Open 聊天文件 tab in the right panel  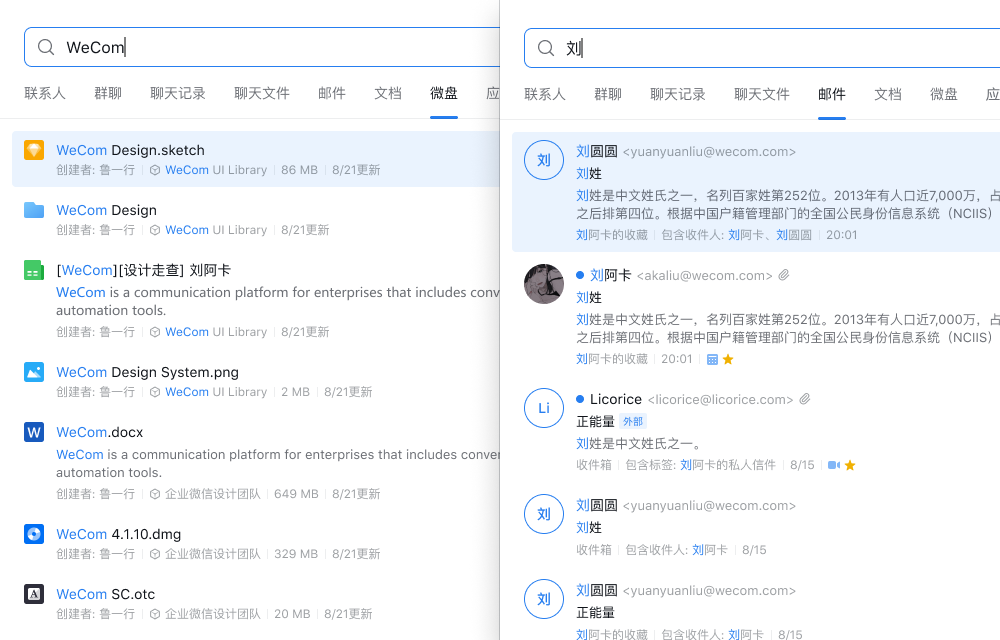click(x=761, y=94)
